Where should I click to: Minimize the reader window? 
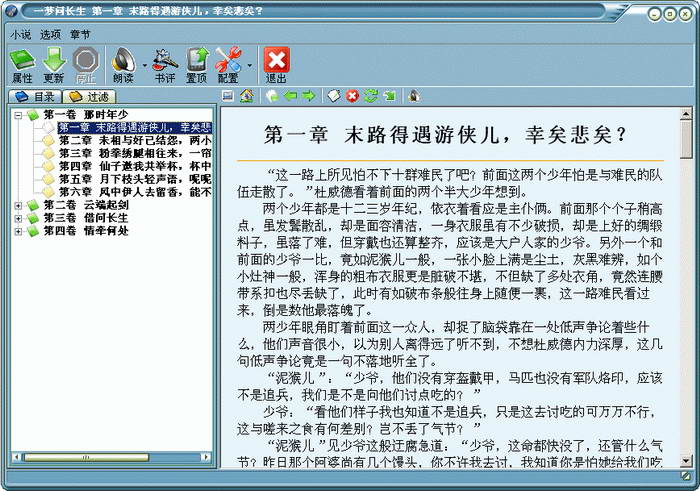click(x=654, y=14)
